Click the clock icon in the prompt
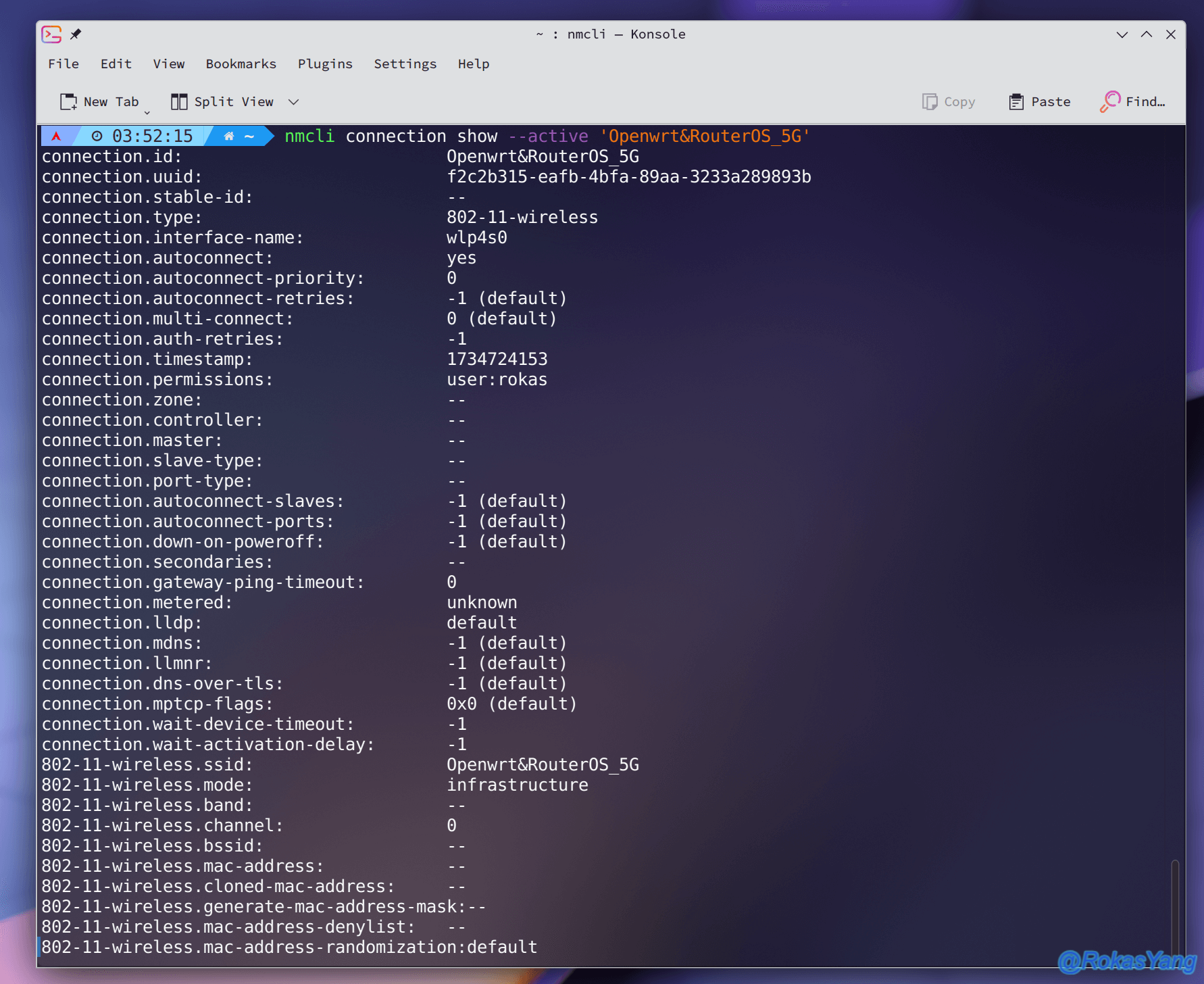1204x984 pixels. click(97, 136)
